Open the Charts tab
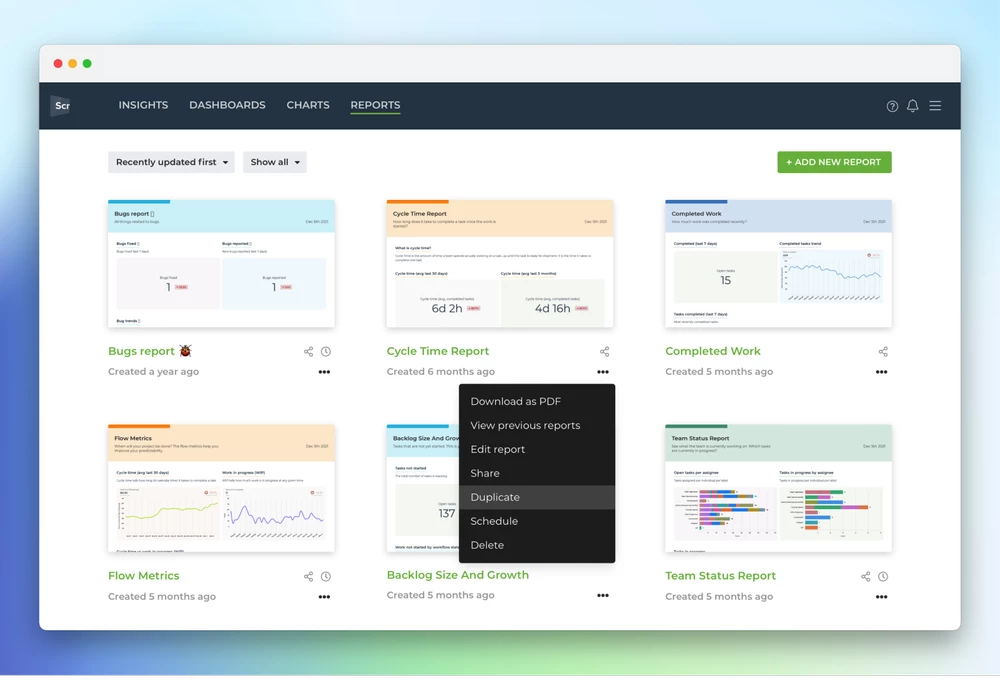 [308, 105]
